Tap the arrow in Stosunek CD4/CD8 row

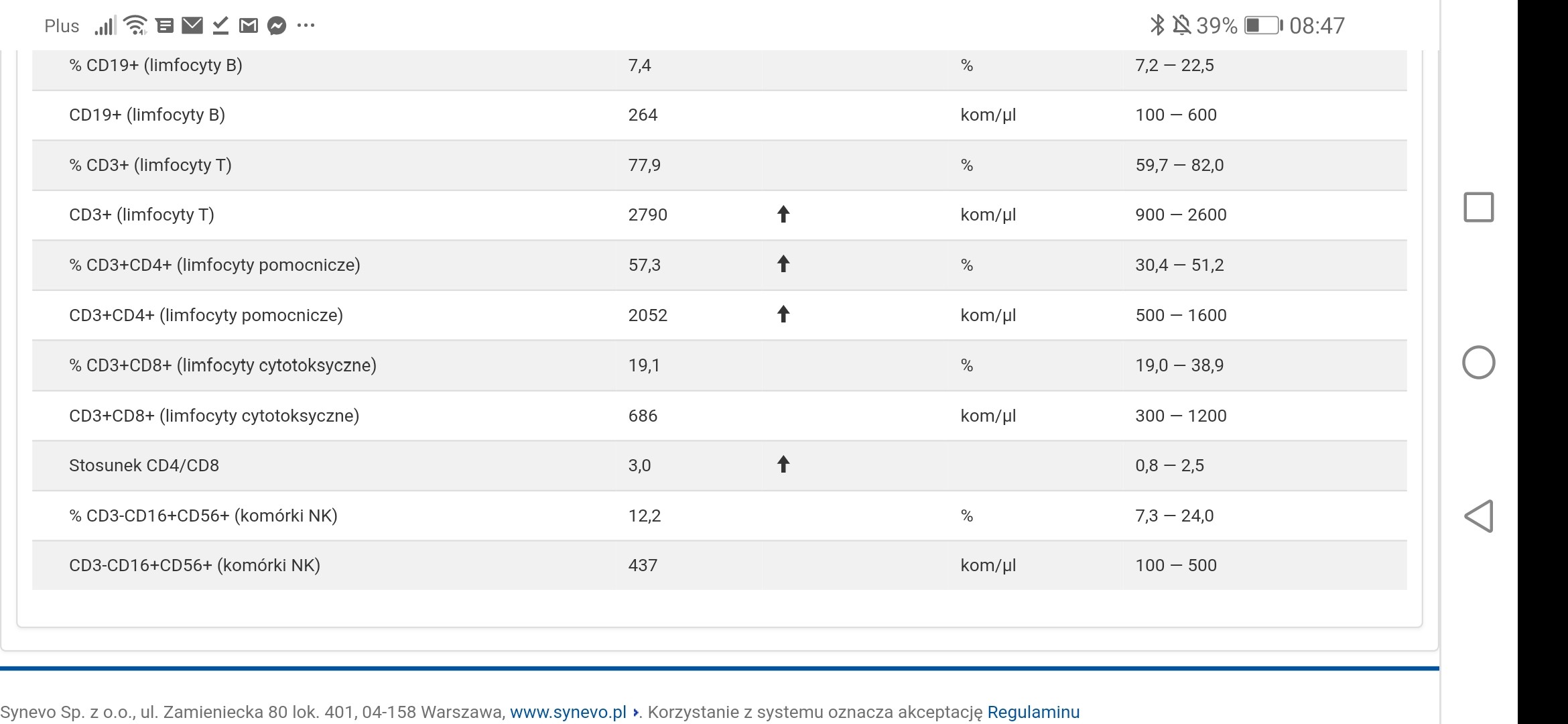click(x=783, y=465)
